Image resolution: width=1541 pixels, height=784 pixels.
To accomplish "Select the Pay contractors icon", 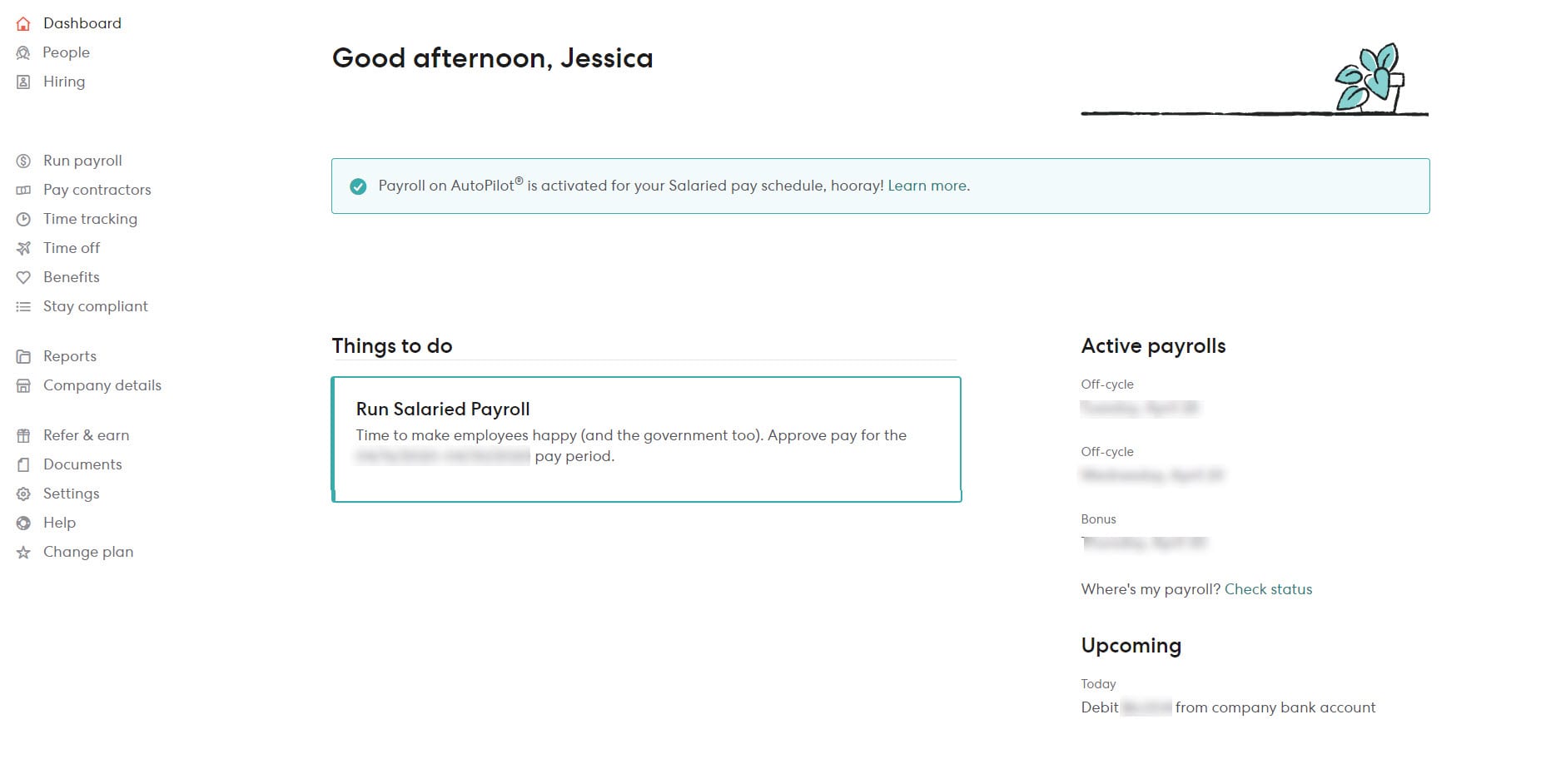I will pos(22,189).
